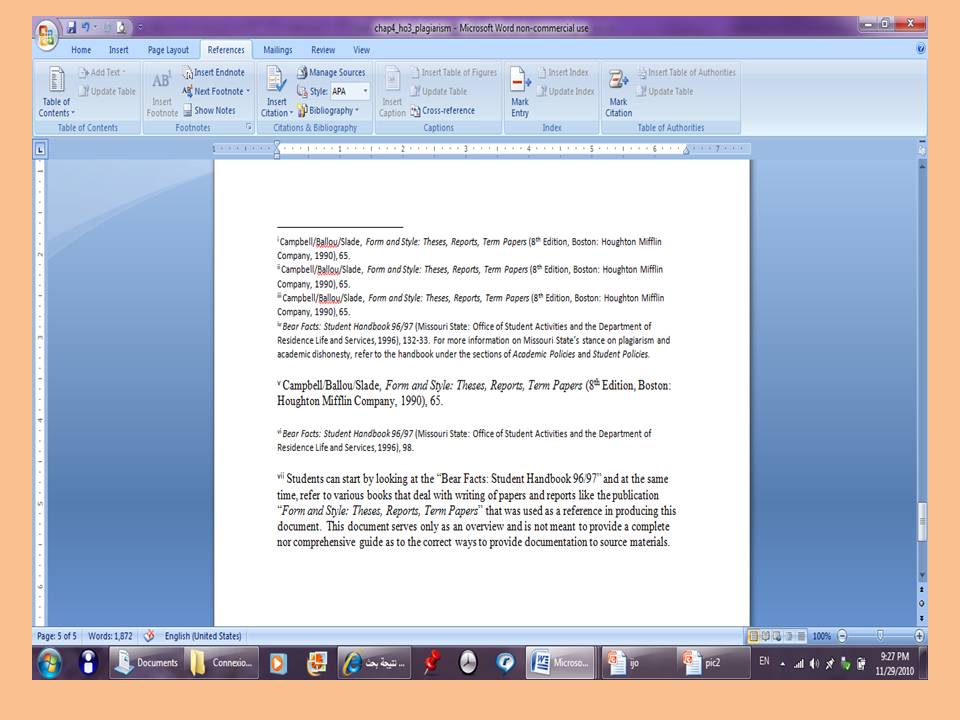This screenshot has height=720, width=960.
Task: Click the Show Notes button
Action: click(x=209, y=111)
